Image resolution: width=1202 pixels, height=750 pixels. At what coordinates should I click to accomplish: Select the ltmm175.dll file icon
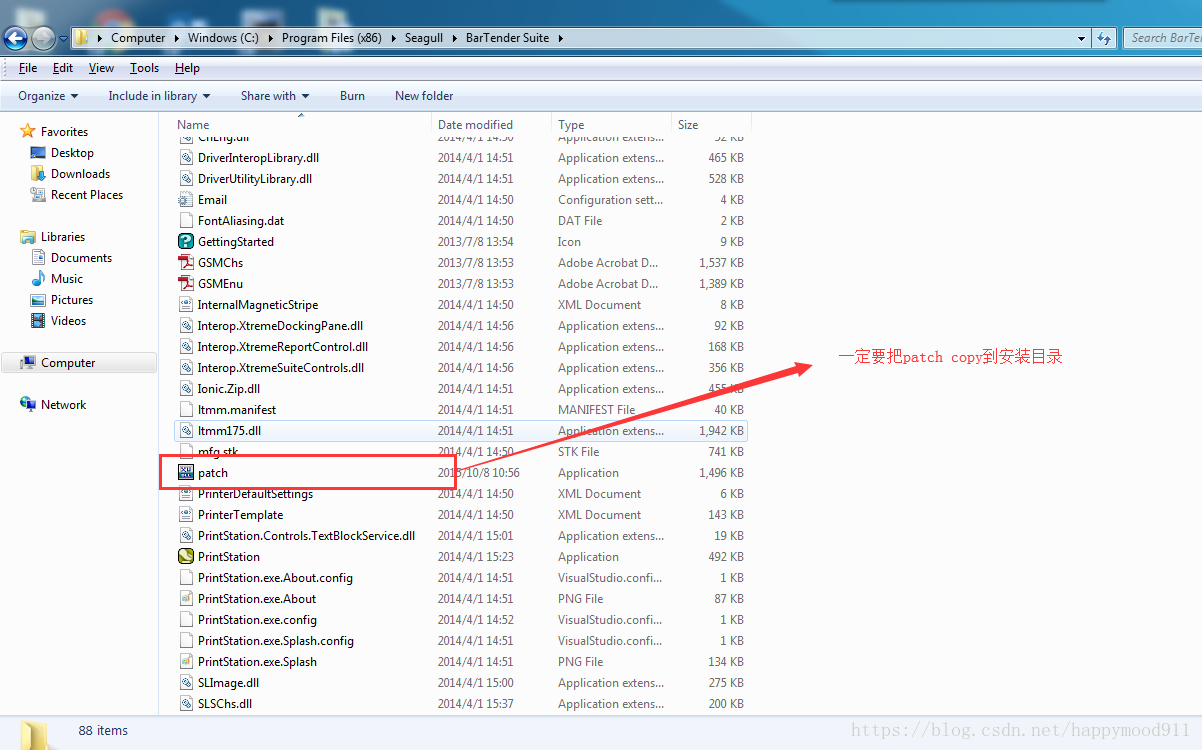pos(186,431)
